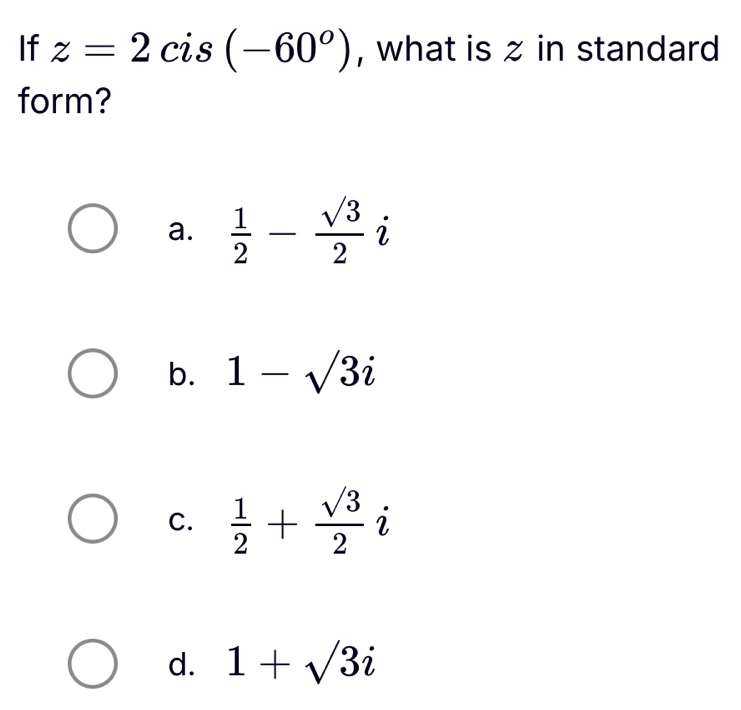The width and height of the screenshot is (741, 710).
Task: Click the letter label "d."
Action: click(180, 662)
